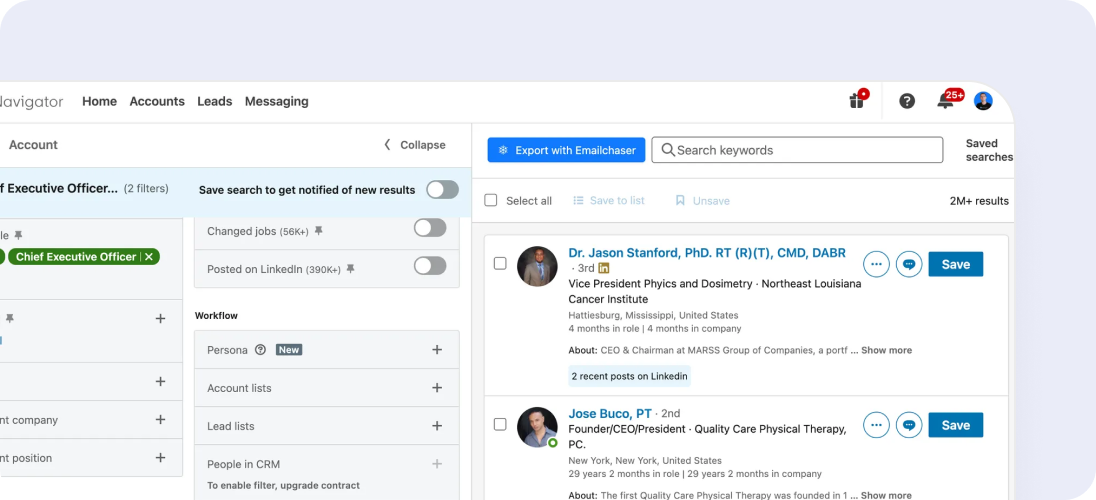
Task: Click Quality Care Physical Therapy company text
Action: (x=707, y=436)
